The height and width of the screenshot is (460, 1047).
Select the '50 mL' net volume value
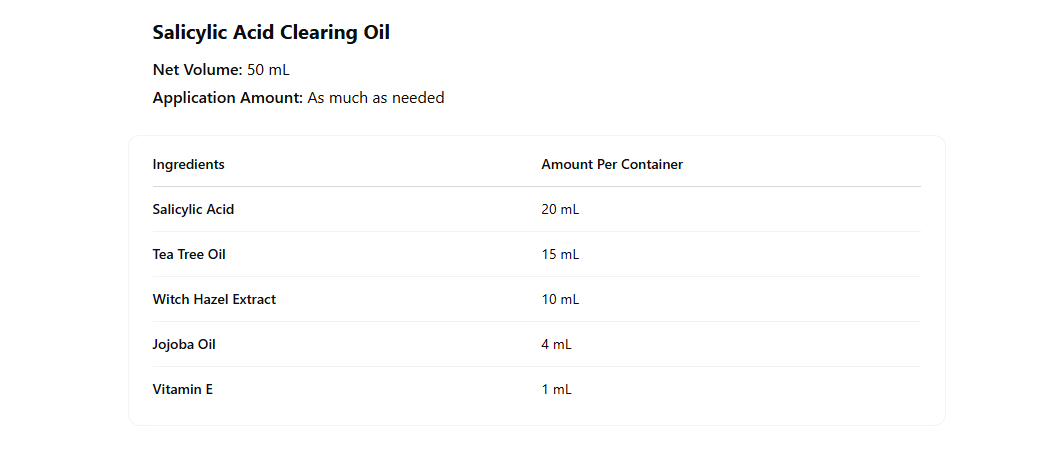click(x=269, y=70)
